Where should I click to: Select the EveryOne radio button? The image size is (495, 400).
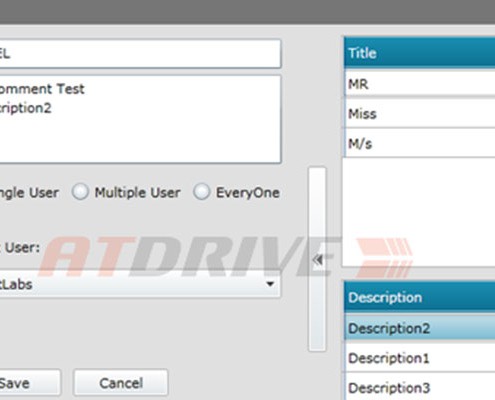coord(202,192)
